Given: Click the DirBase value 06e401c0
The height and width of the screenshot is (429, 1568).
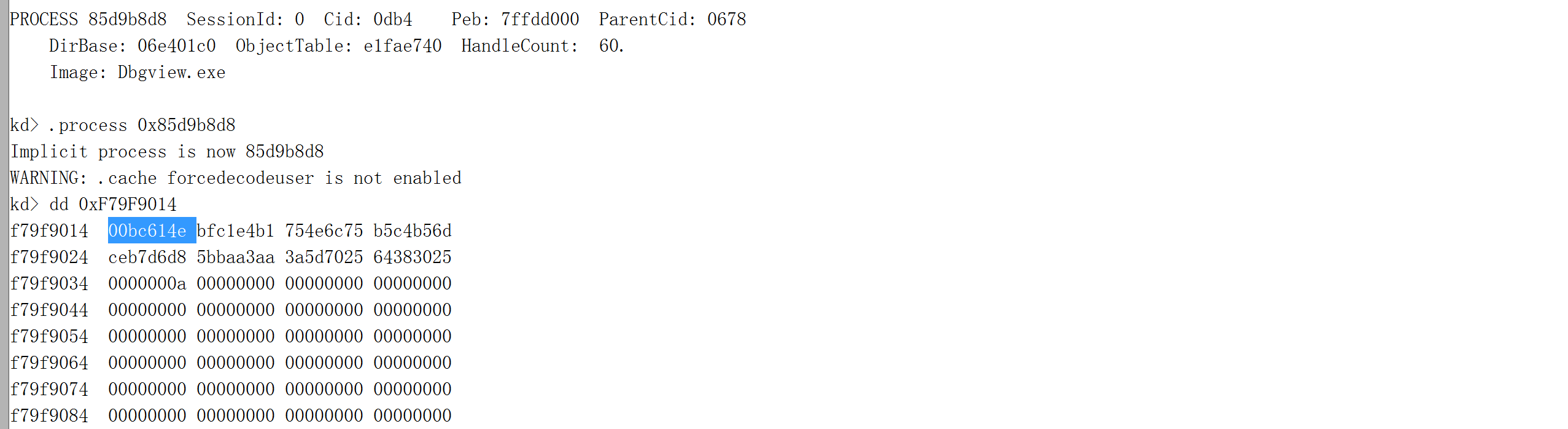Looking at the screenshot, I should tap(177, 46).
